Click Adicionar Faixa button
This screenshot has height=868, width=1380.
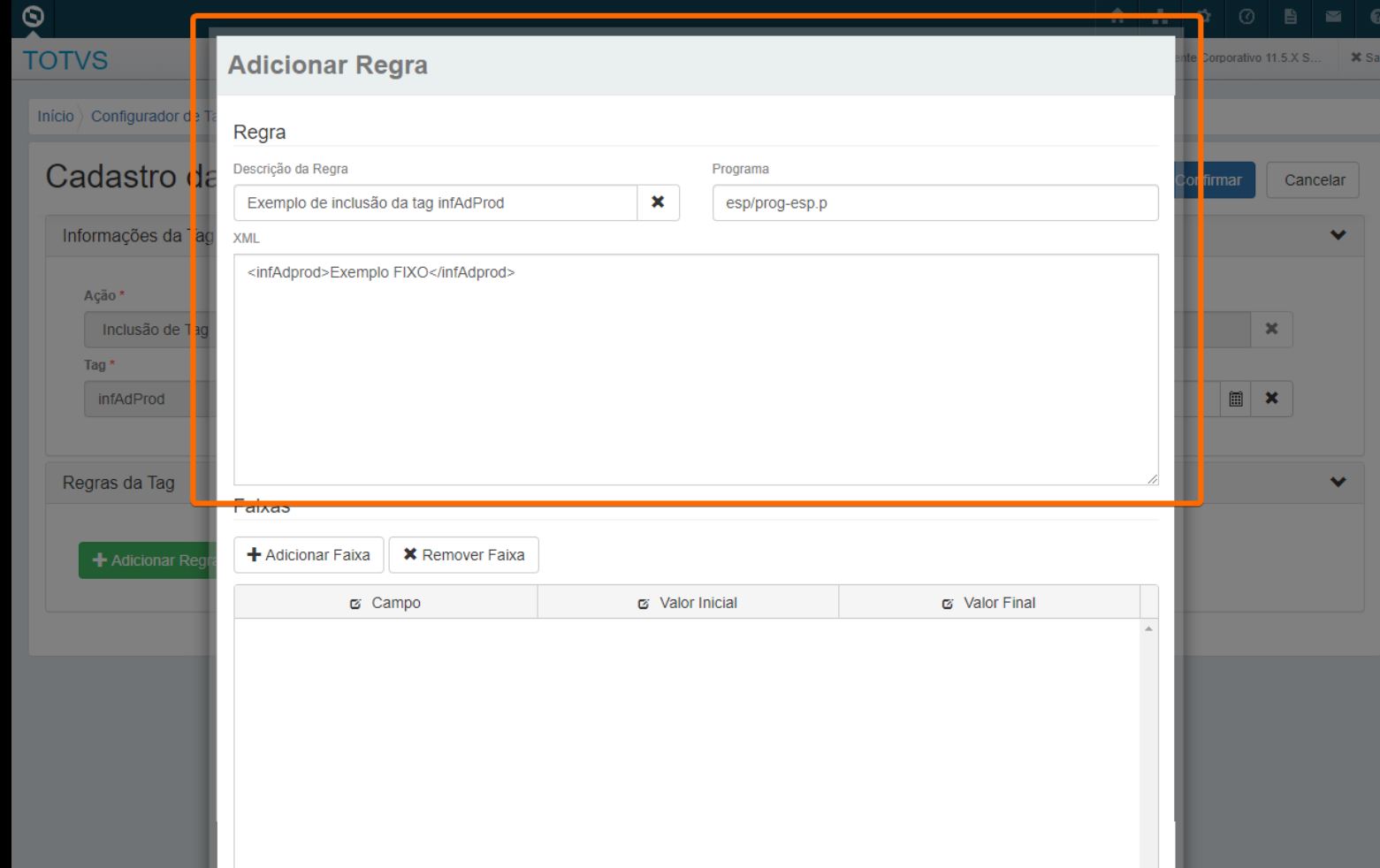point(309,555)
